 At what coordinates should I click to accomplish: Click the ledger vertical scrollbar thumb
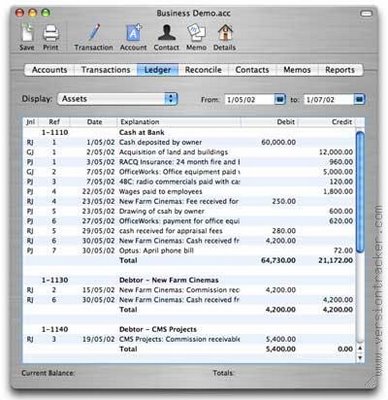[x=360, y=192]
